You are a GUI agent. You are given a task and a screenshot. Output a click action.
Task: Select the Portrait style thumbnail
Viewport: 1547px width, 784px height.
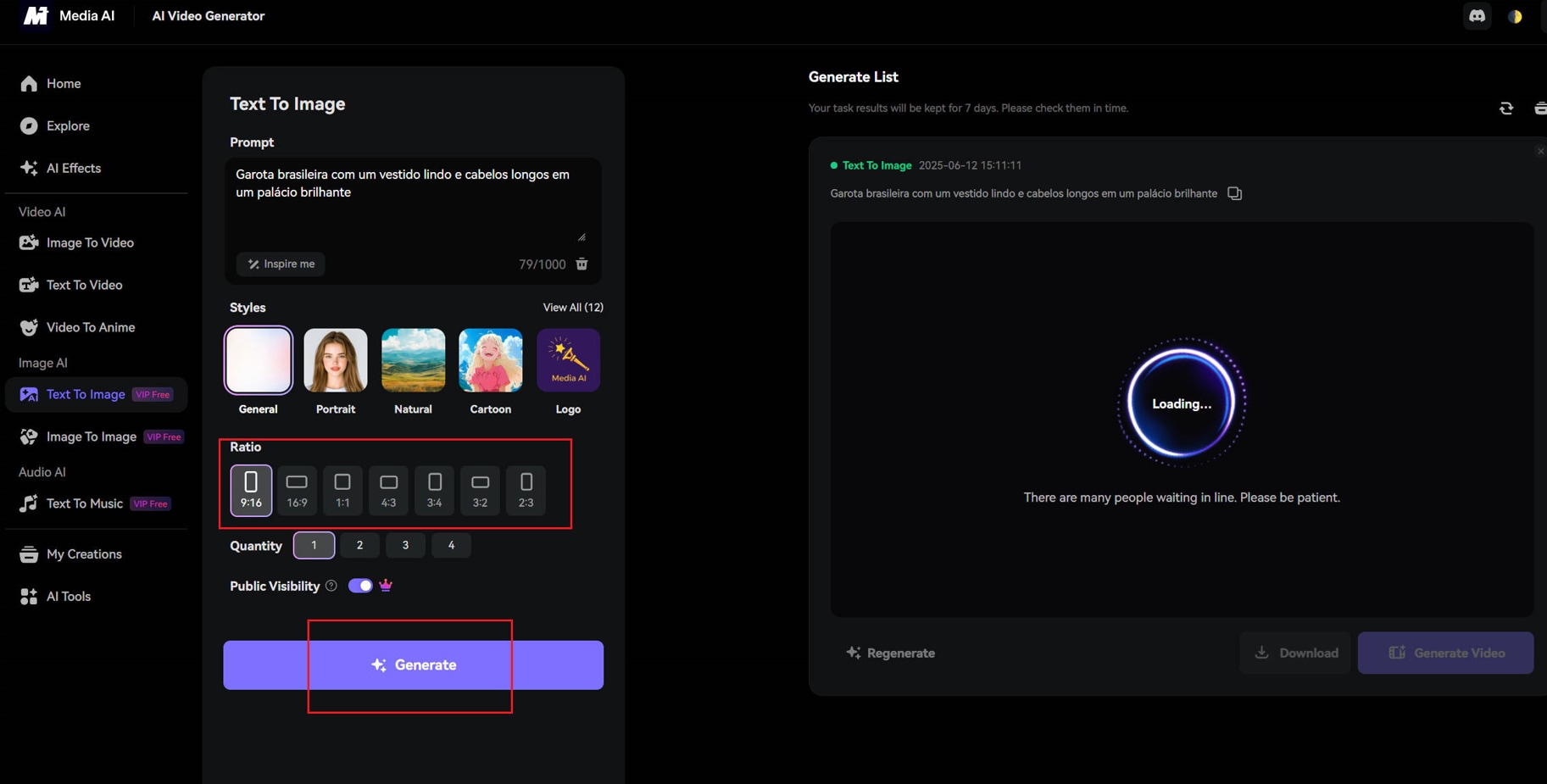[x=336, y=360]
